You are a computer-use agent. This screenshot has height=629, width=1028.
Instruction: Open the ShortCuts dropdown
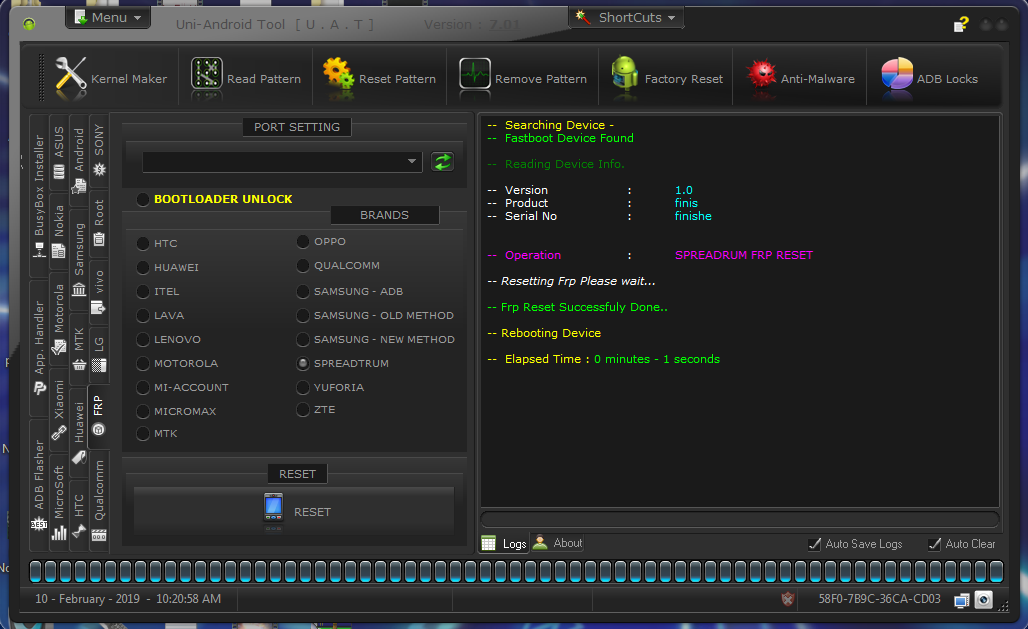pos(626,18)
